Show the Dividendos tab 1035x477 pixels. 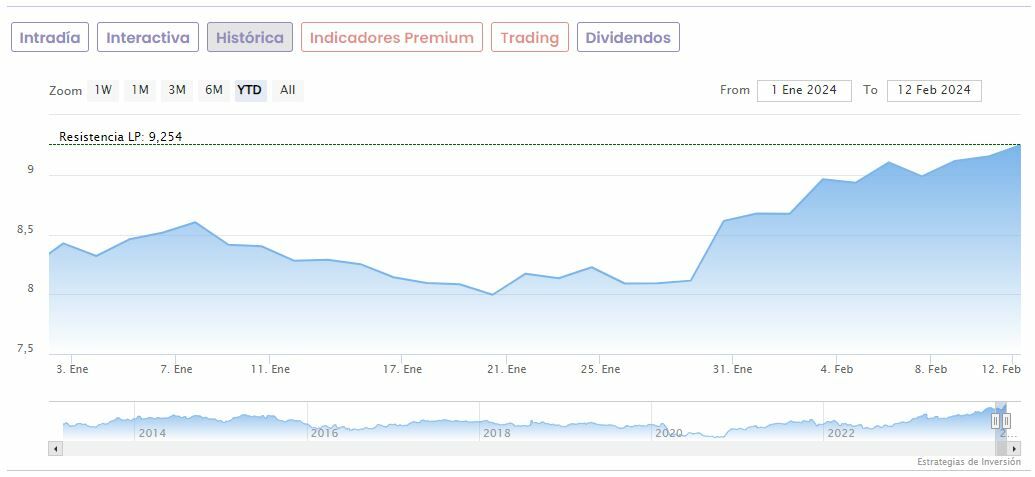click(x=628, y=38)
